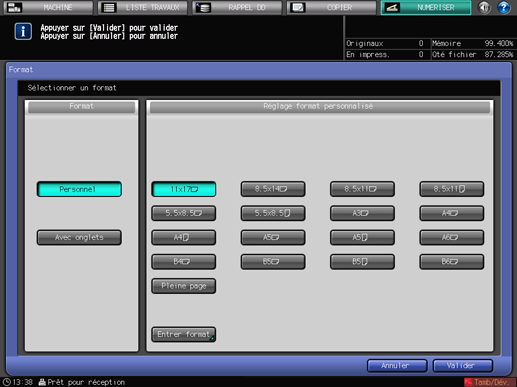Open the MACHINE tab
The height and width of the screenshot is (387, 517).
coord(48,7)
